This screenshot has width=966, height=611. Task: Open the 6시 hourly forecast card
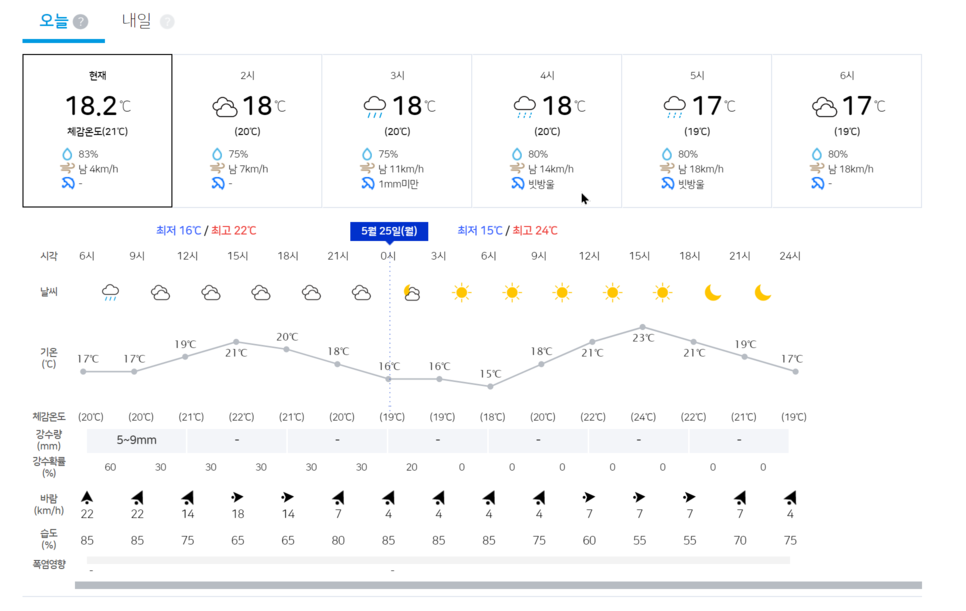pyautogui.click(x=846, y=131)
